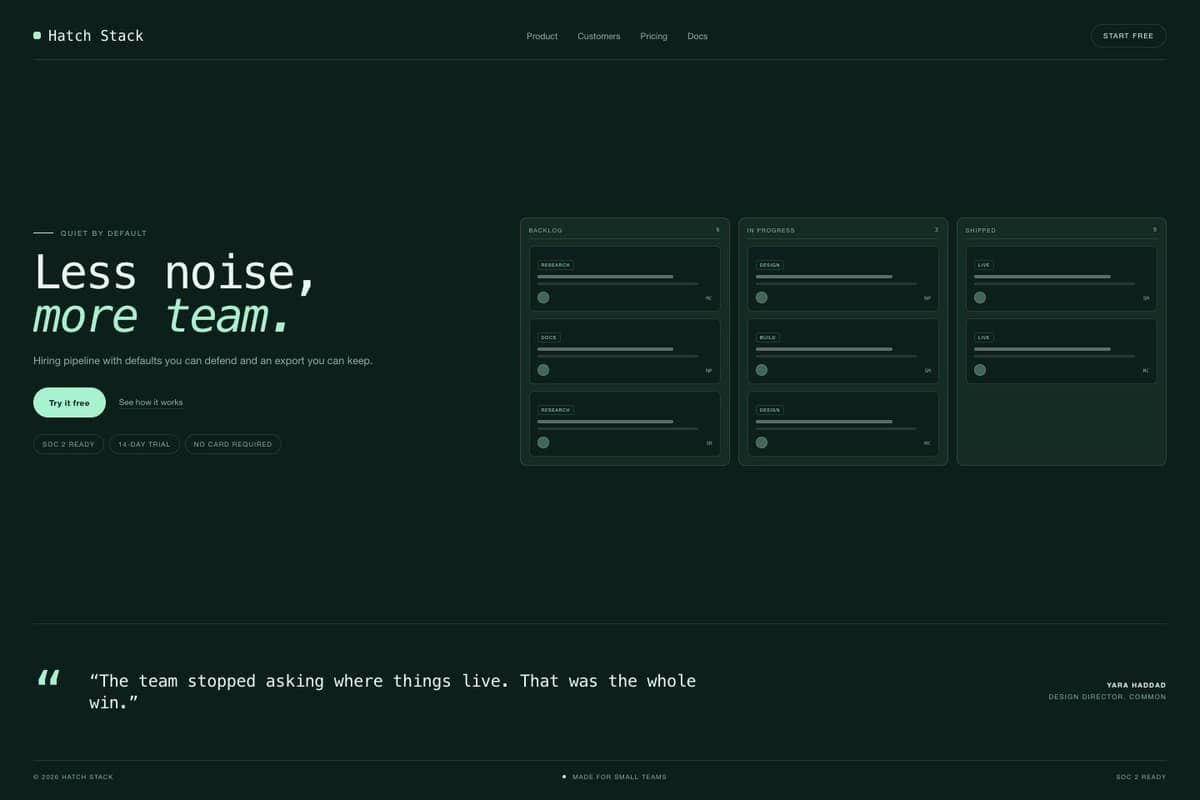Viewport: 1200px width, 800px height.
Task: Click the avatar on Backlog DOCS card
Action: [543, 370]
